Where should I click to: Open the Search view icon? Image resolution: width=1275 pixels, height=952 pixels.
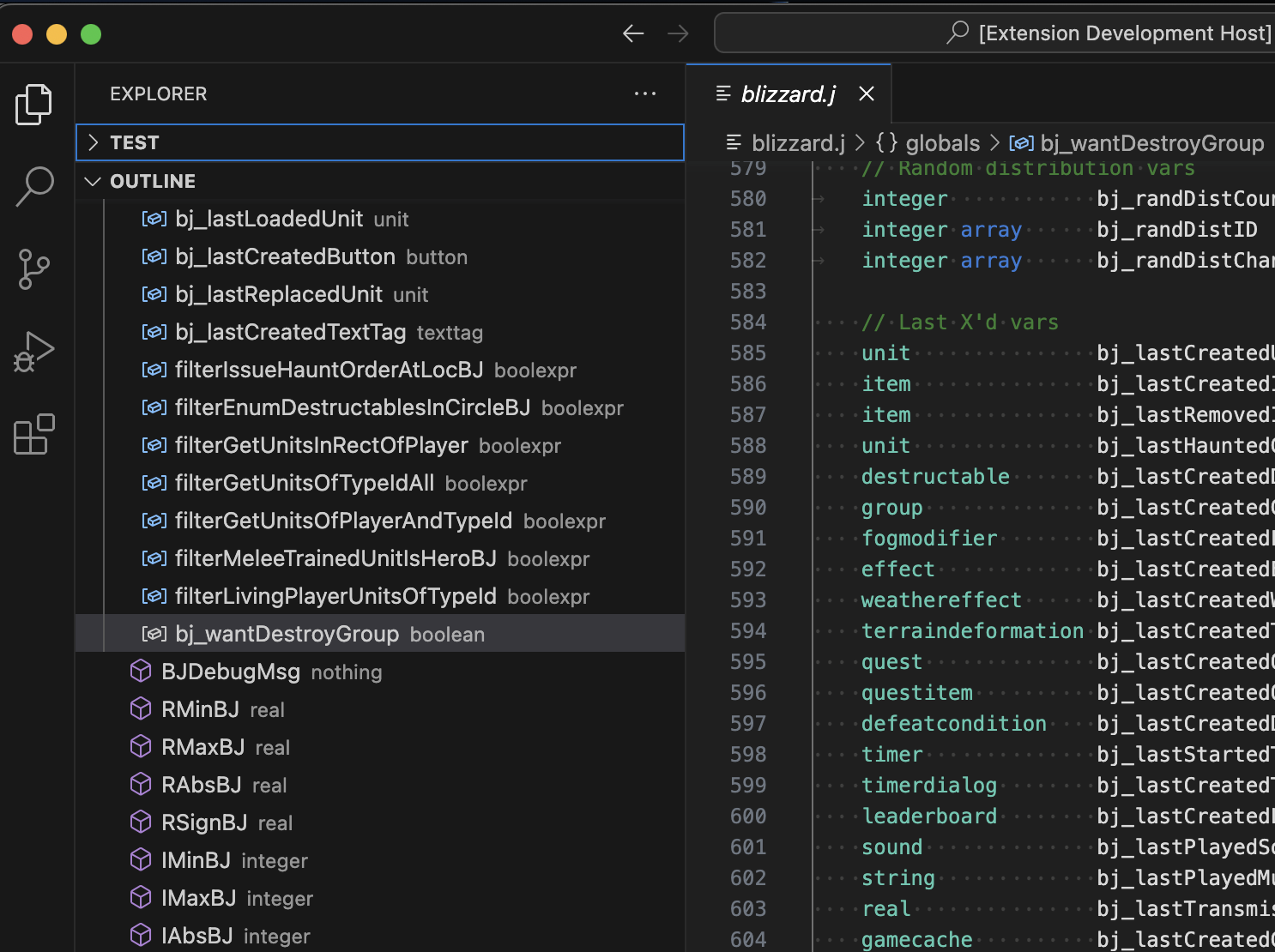(x=34, y=186)
